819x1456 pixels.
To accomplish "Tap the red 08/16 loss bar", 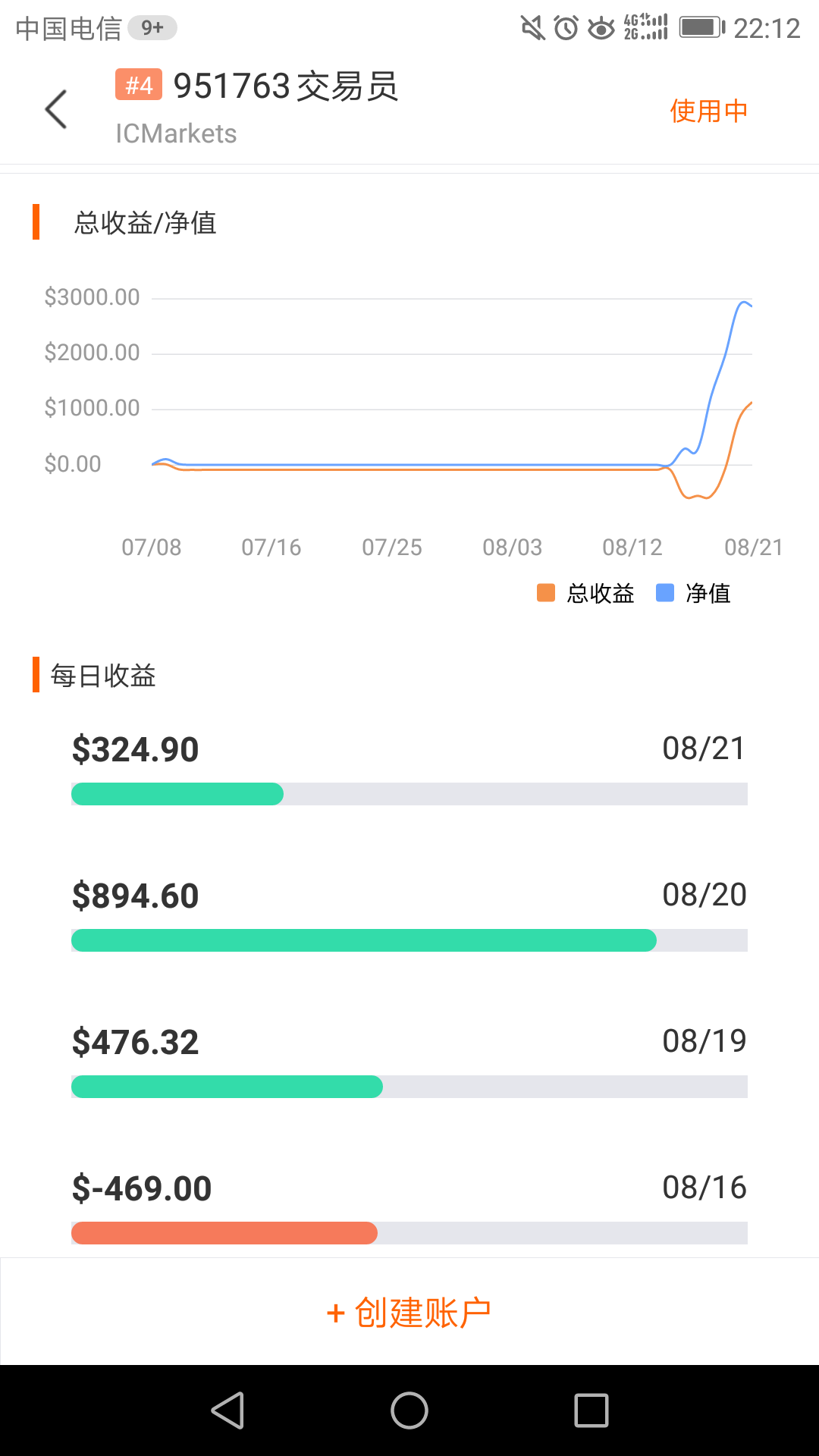I will (x=224, y=1233).
